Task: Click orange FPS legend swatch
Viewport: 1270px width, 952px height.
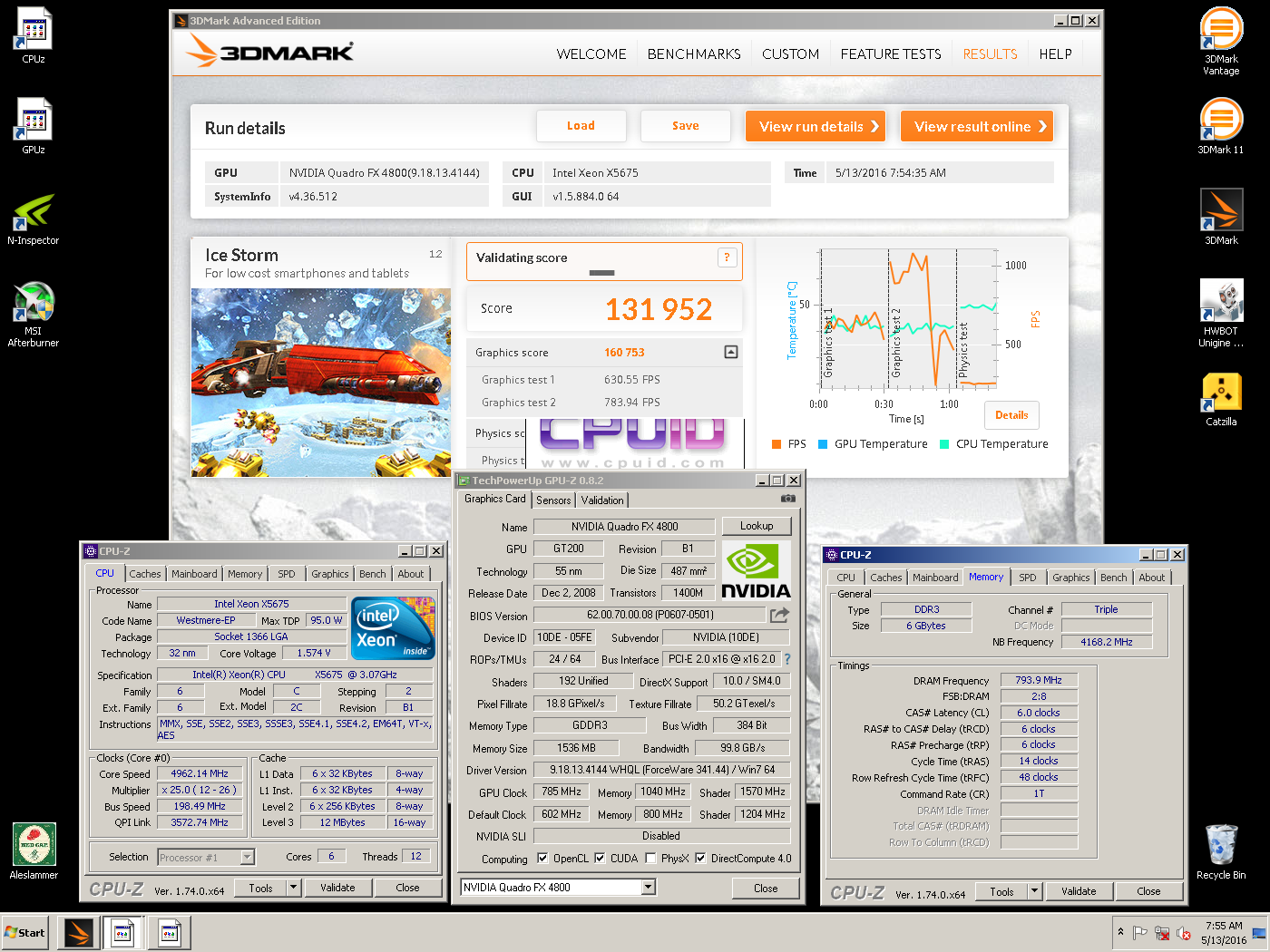Action: click(777, 444)
